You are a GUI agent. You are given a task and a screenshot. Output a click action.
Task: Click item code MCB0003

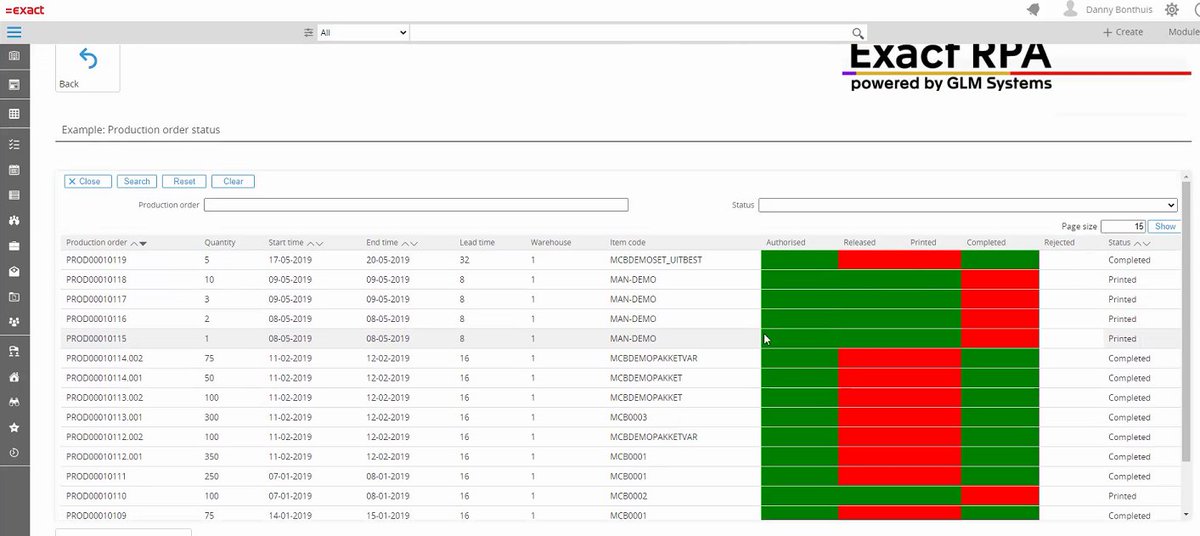[628, 417]
